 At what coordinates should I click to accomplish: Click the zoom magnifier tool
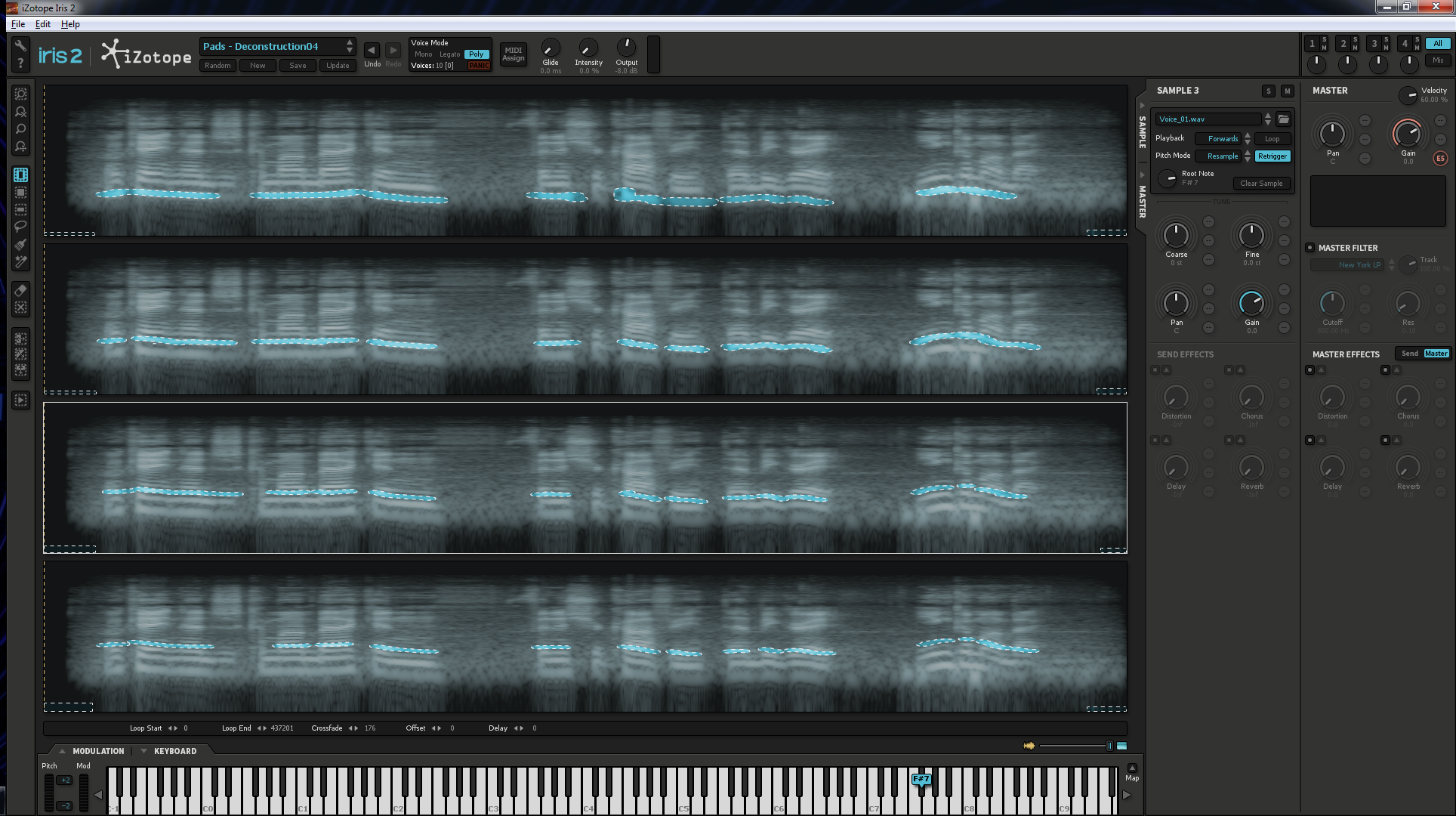point(21,129)
